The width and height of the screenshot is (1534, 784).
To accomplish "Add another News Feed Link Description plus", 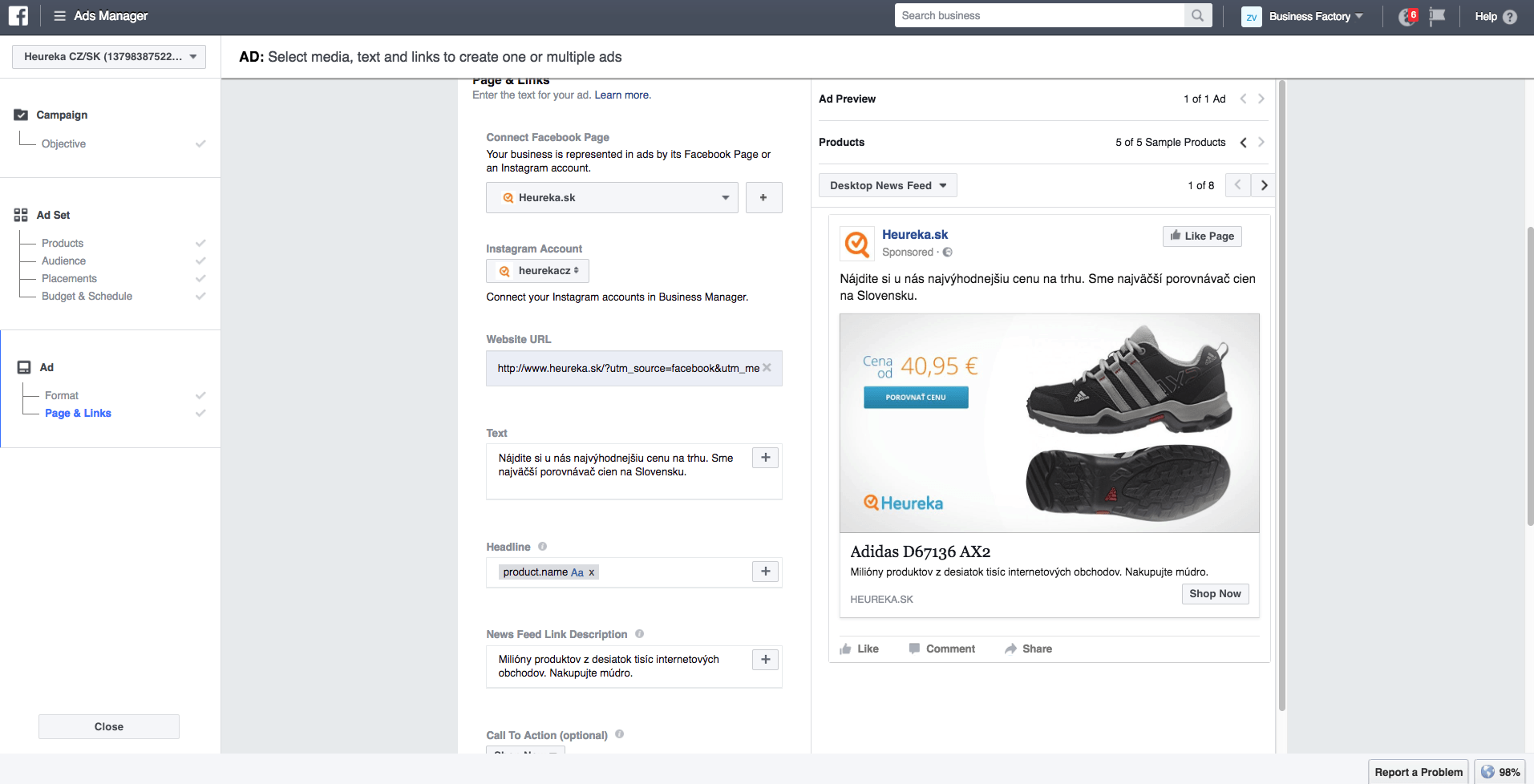I will (766, 659).
